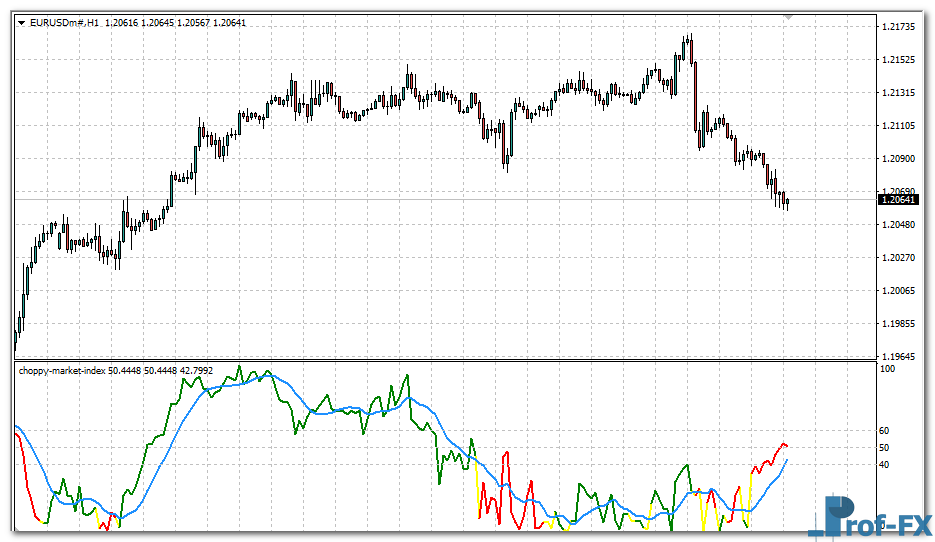
Task: Click the blue moving average line's right end
Action: pos(786,461)
